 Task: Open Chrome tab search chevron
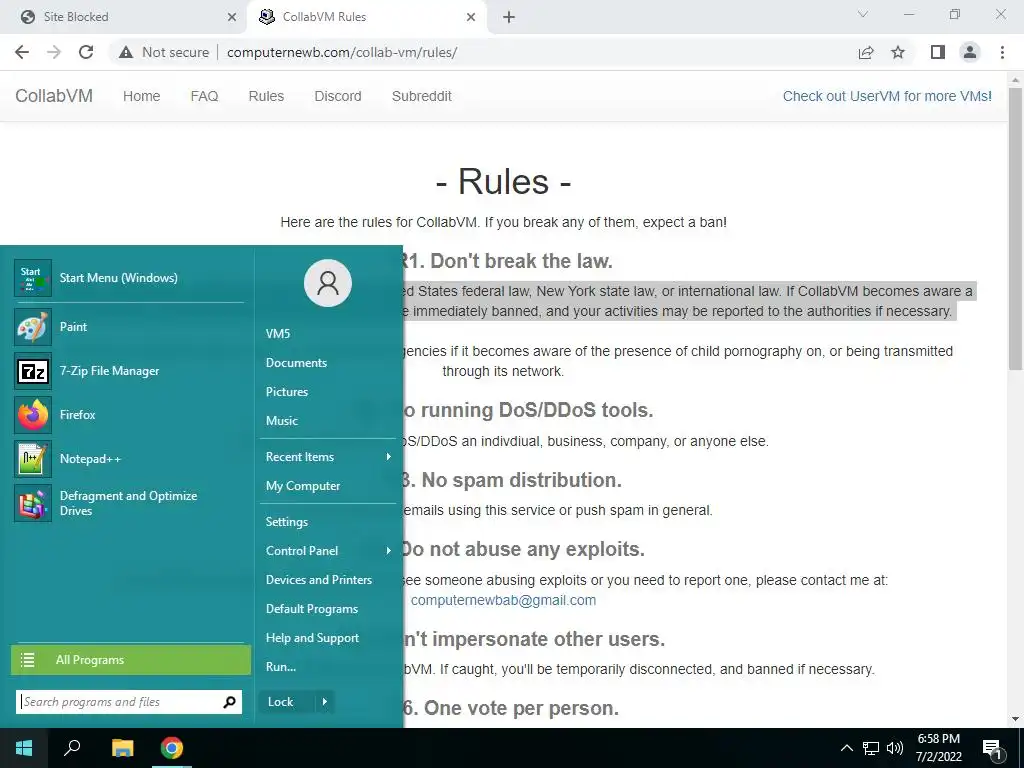863,14
